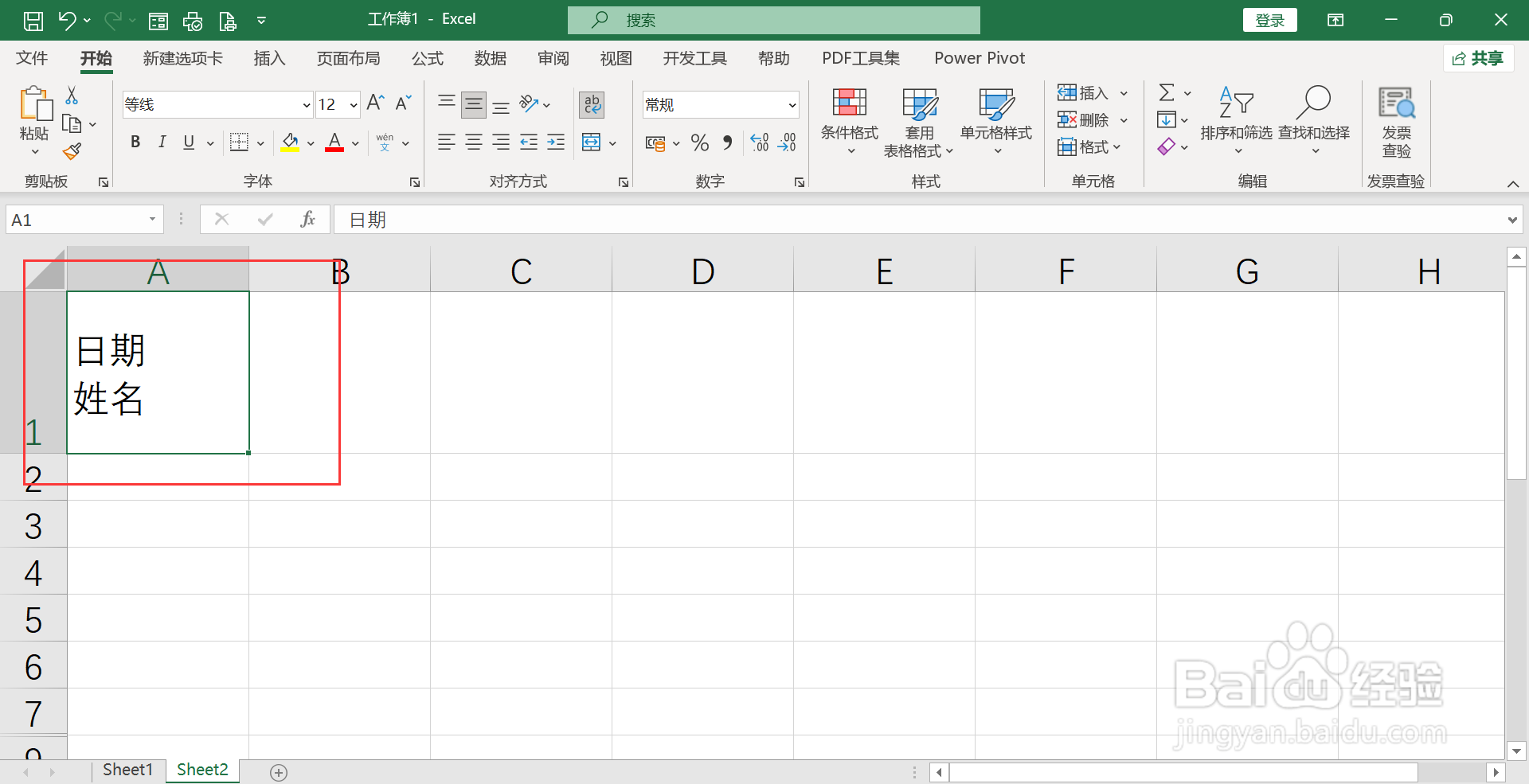Open the Format cells (格式) menu
This screenshot has width=1529, height=784.
pos(1089,147)
